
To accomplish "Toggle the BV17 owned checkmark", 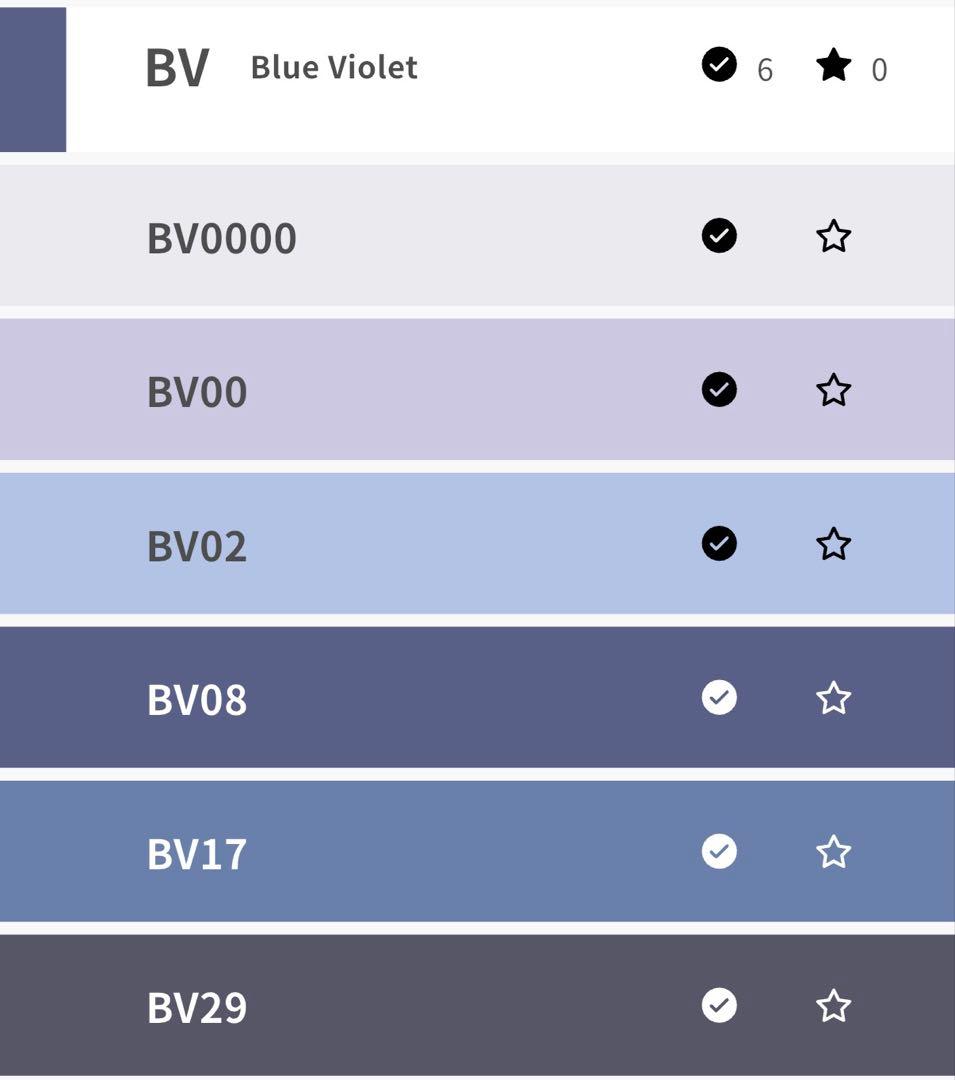I will pyautogui.click(x=719, y=851).
